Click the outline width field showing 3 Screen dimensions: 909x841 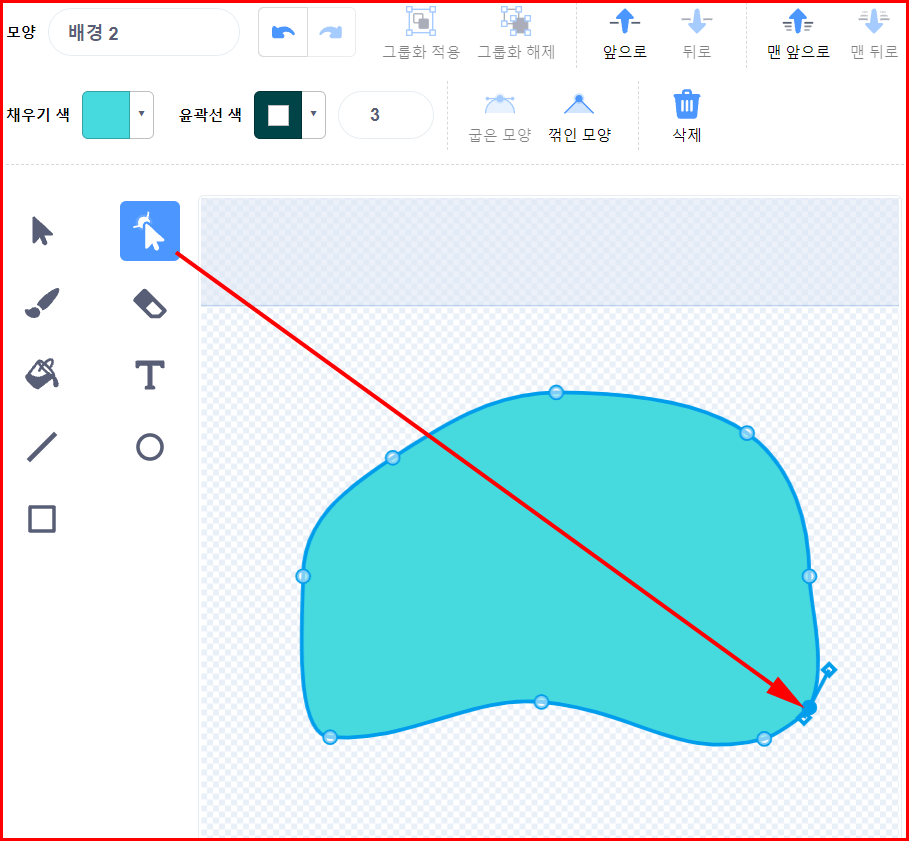point(386,115)
